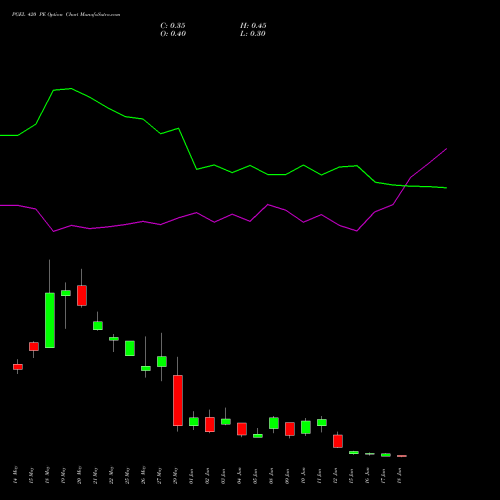Click the green indicator line's peak
The image size is (500, 500).
pyautogui.click(x=71, y=89)
